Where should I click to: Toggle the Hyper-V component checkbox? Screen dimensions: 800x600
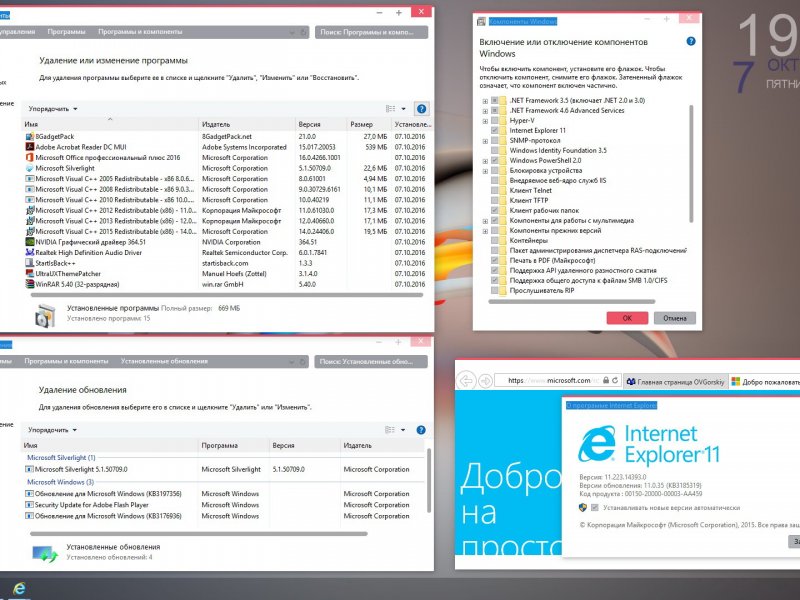(494, 120)
